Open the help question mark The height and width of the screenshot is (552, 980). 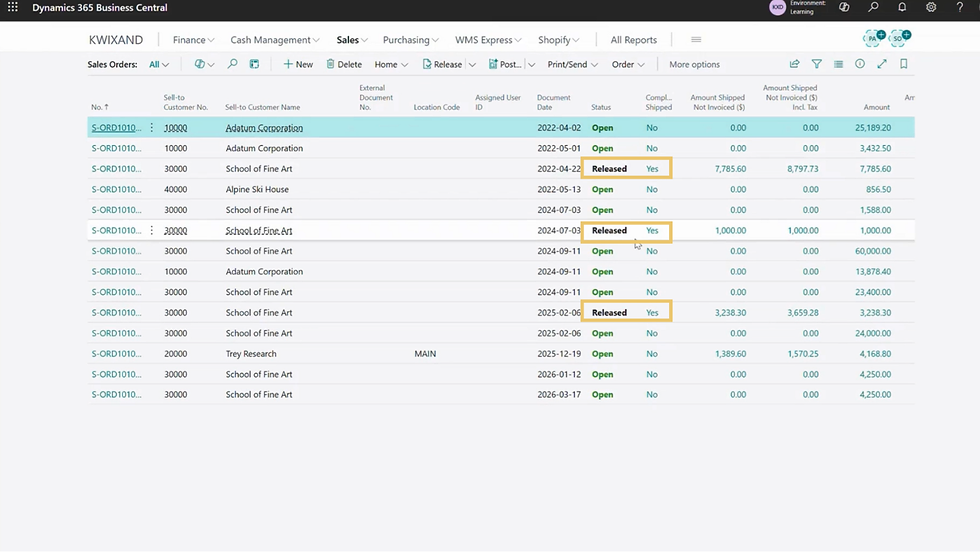pos(959,8)
